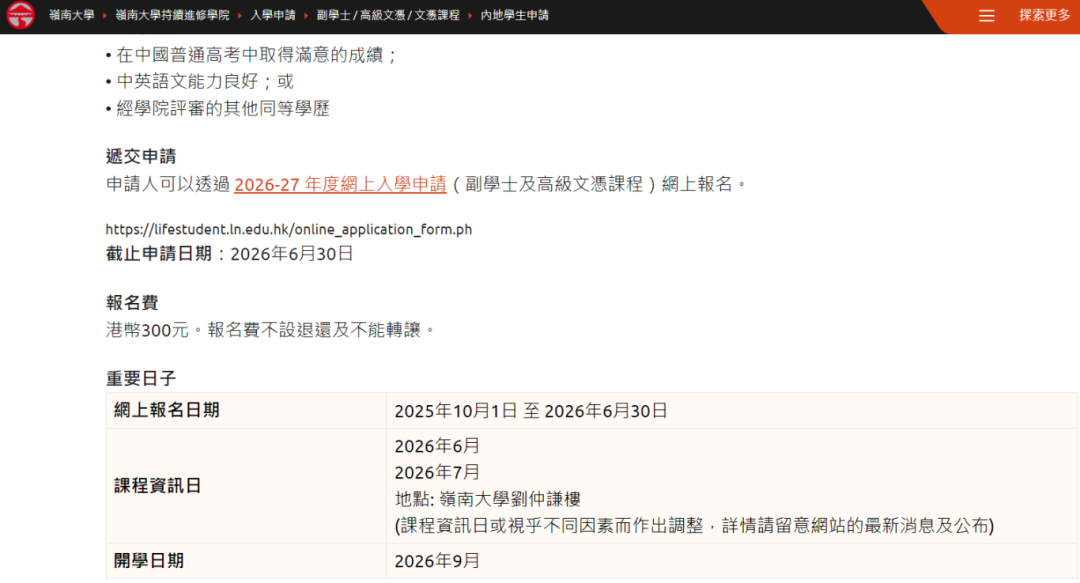This screenshot has height=583, width=1080.
Task: Click the Lingnan University logo icon
Action: (18, 16)
